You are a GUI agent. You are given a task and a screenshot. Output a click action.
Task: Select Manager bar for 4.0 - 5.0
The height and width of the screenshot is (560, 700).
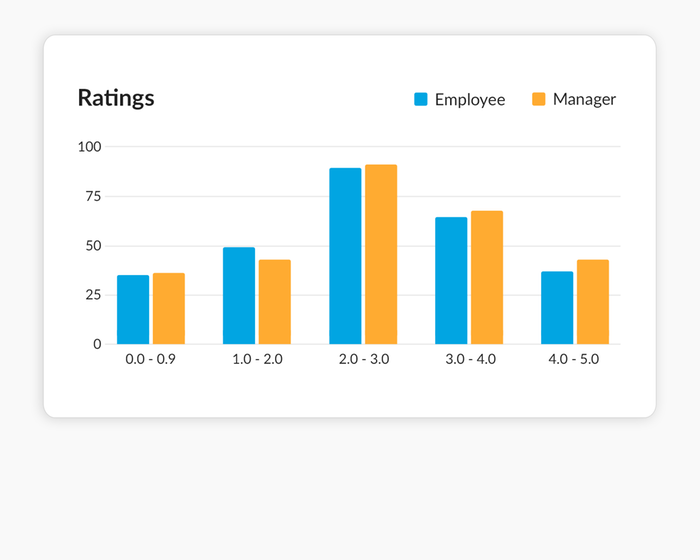pyautogui.click(x=593, y=302)
